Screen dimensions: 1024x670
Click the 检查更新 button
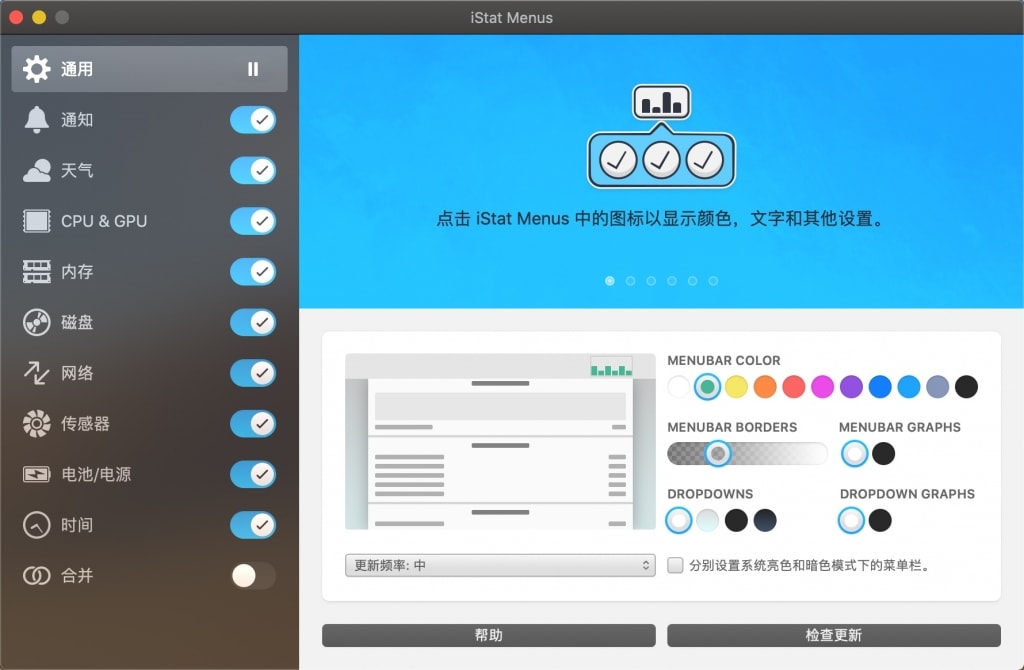(833, 635)
